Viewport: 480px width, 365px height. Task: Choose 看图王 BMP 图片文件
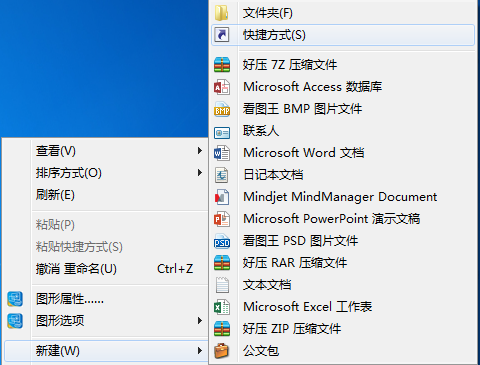tap(343, 109)
